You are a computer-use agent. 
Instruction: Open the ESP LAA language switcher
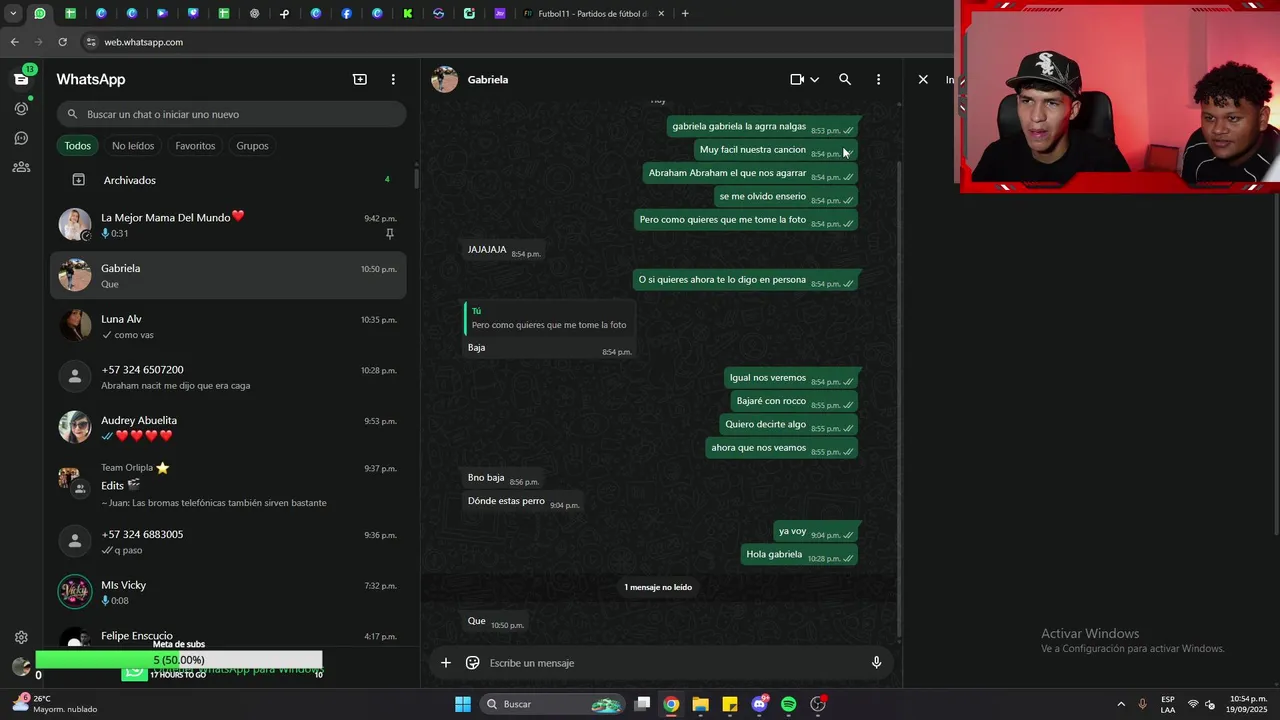[1168, 704]
